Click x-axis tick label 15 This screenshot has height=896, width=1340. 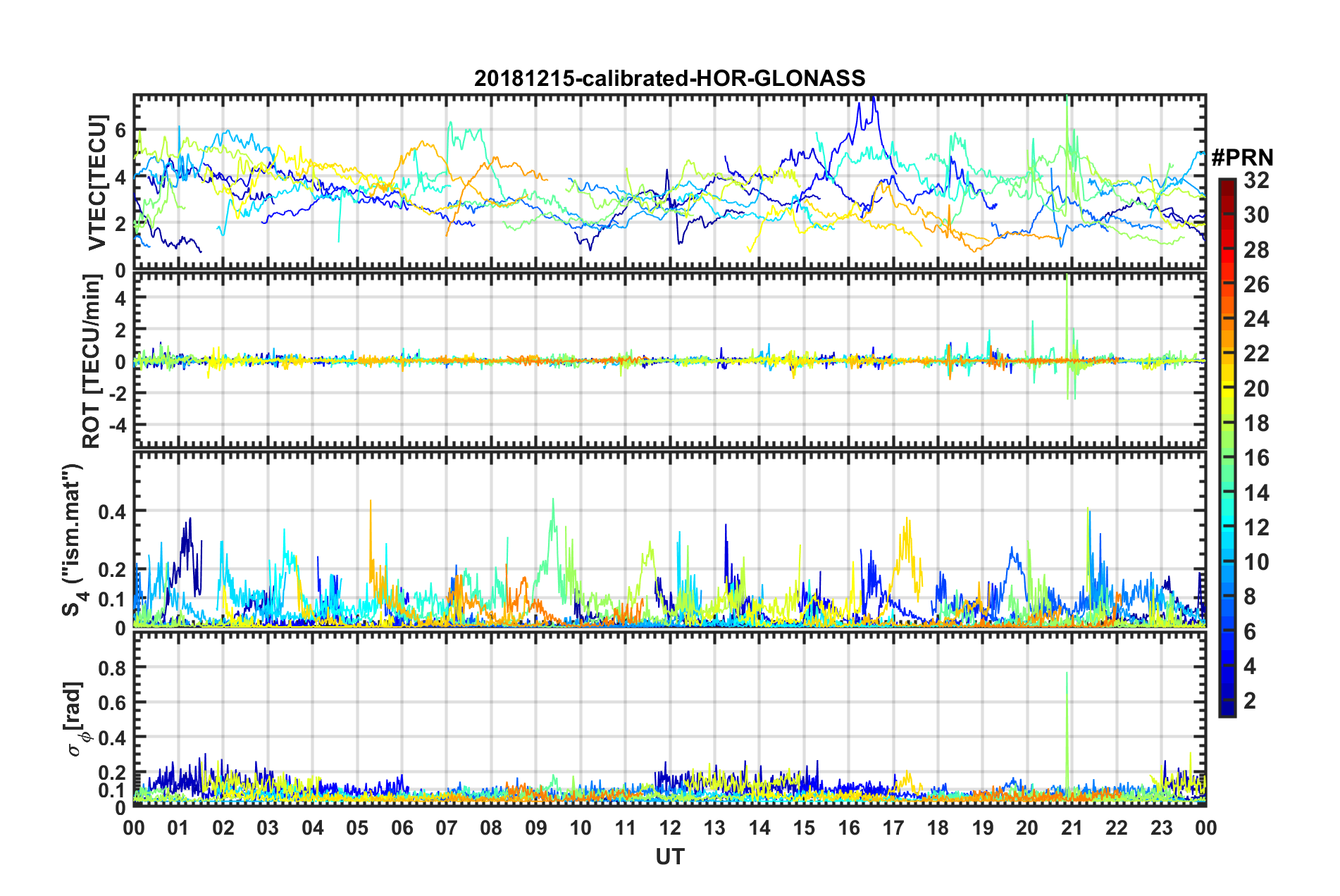click(804, 828)
